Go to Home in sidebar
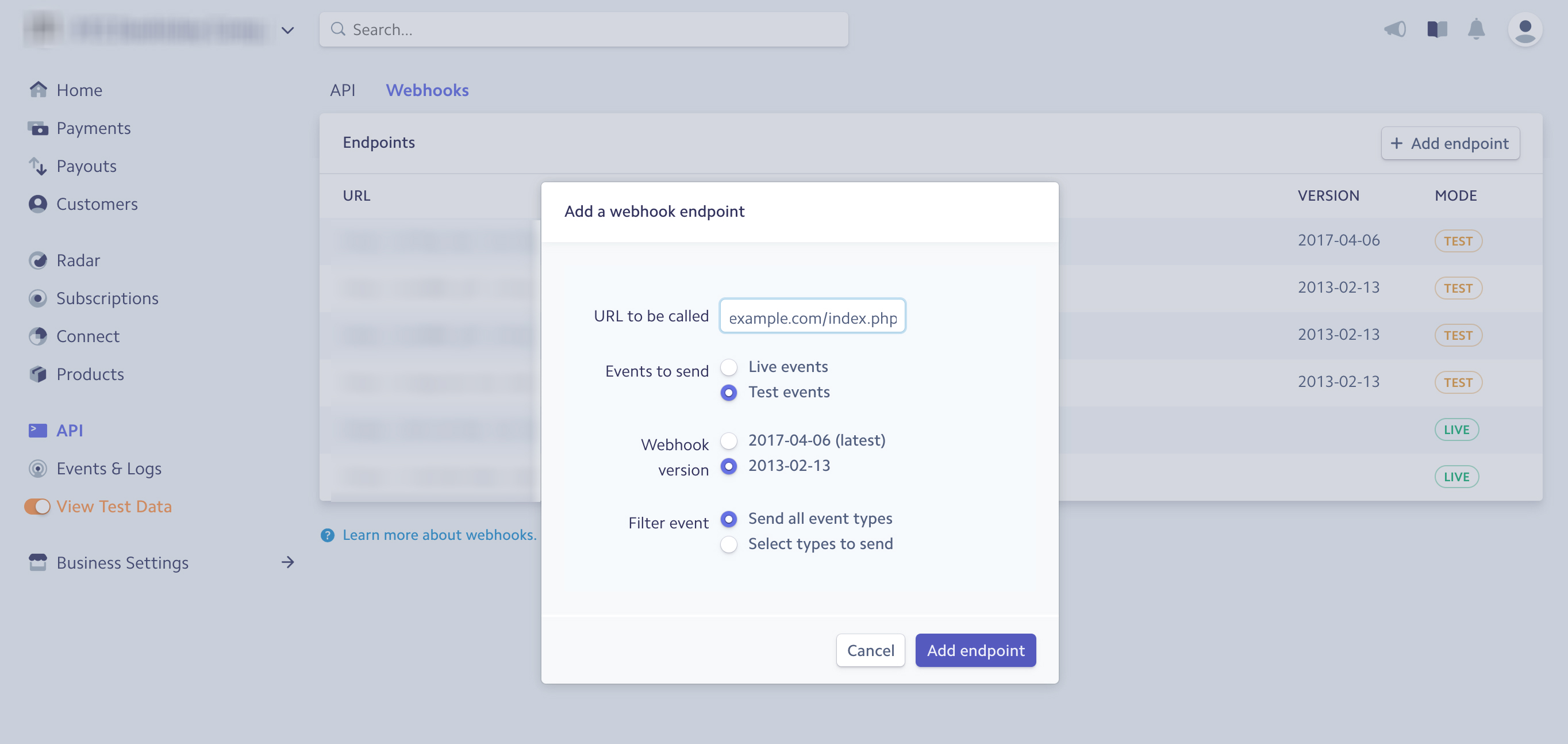The height and width of the screenshot is (744, 1568). pos(79,90)
